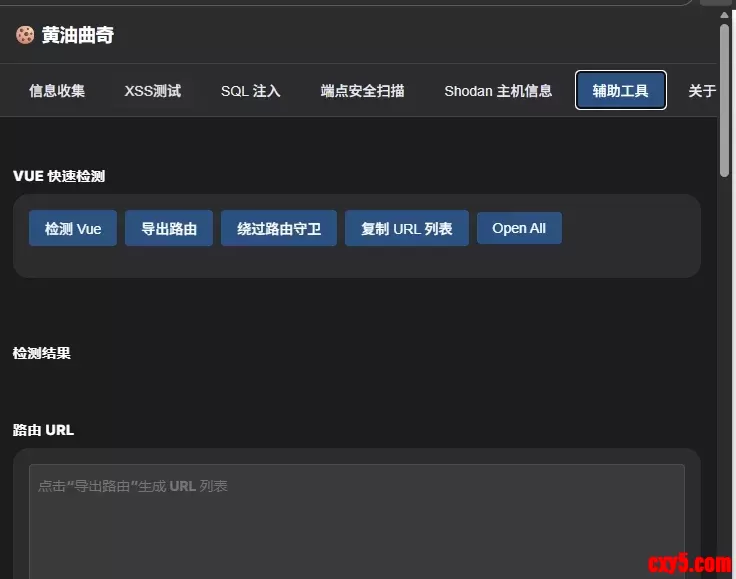Click the 绕过路由守卫 button
Screen dimensions: 736x579
tap(279, 229)
